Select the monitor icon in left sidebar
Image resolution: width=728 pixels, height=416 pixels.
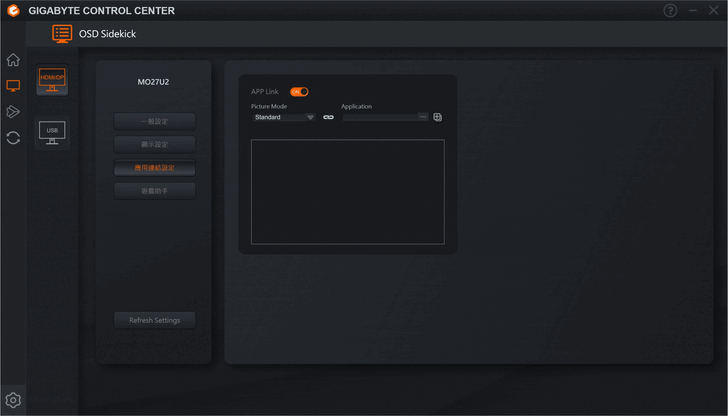click(13, 86)
